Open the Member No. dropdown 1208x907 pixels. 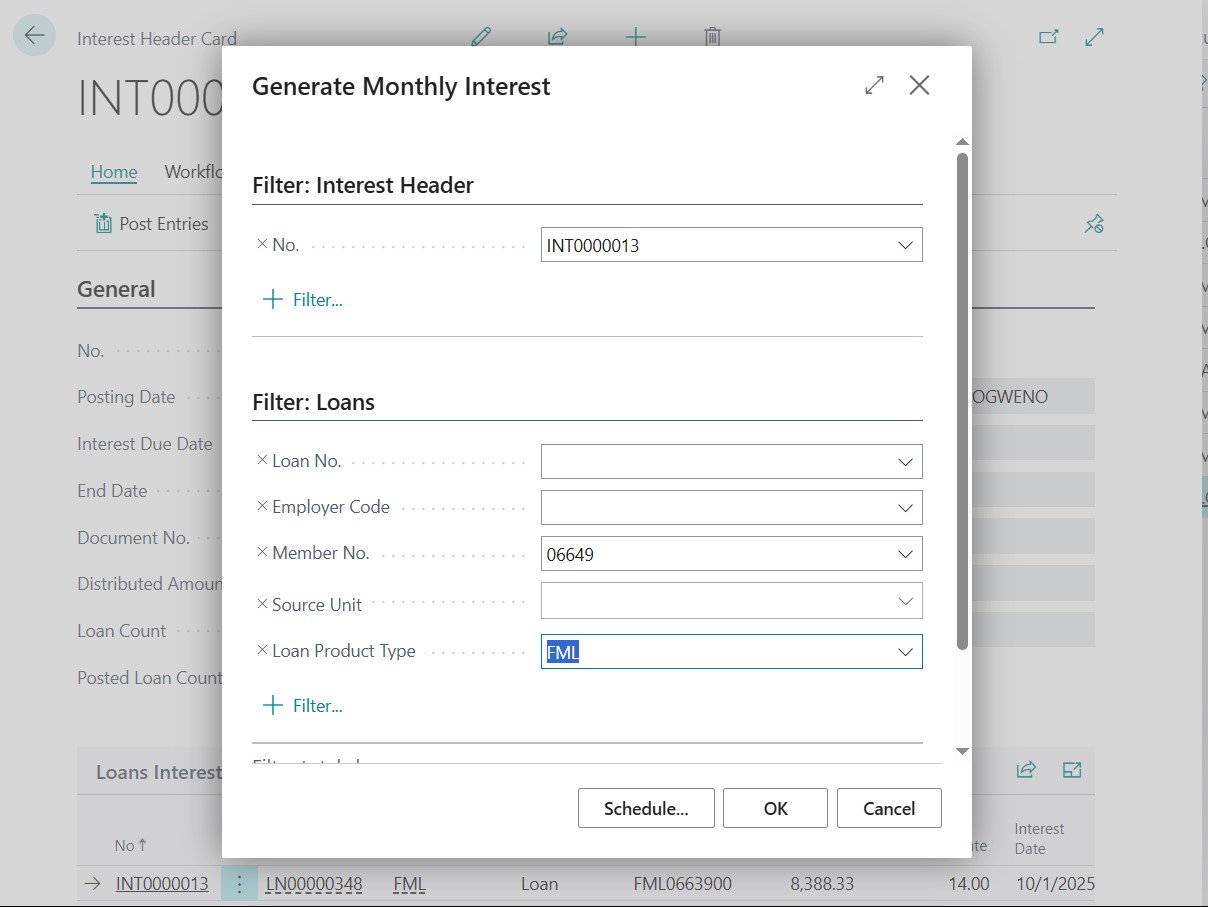click(x=905, y=553)
